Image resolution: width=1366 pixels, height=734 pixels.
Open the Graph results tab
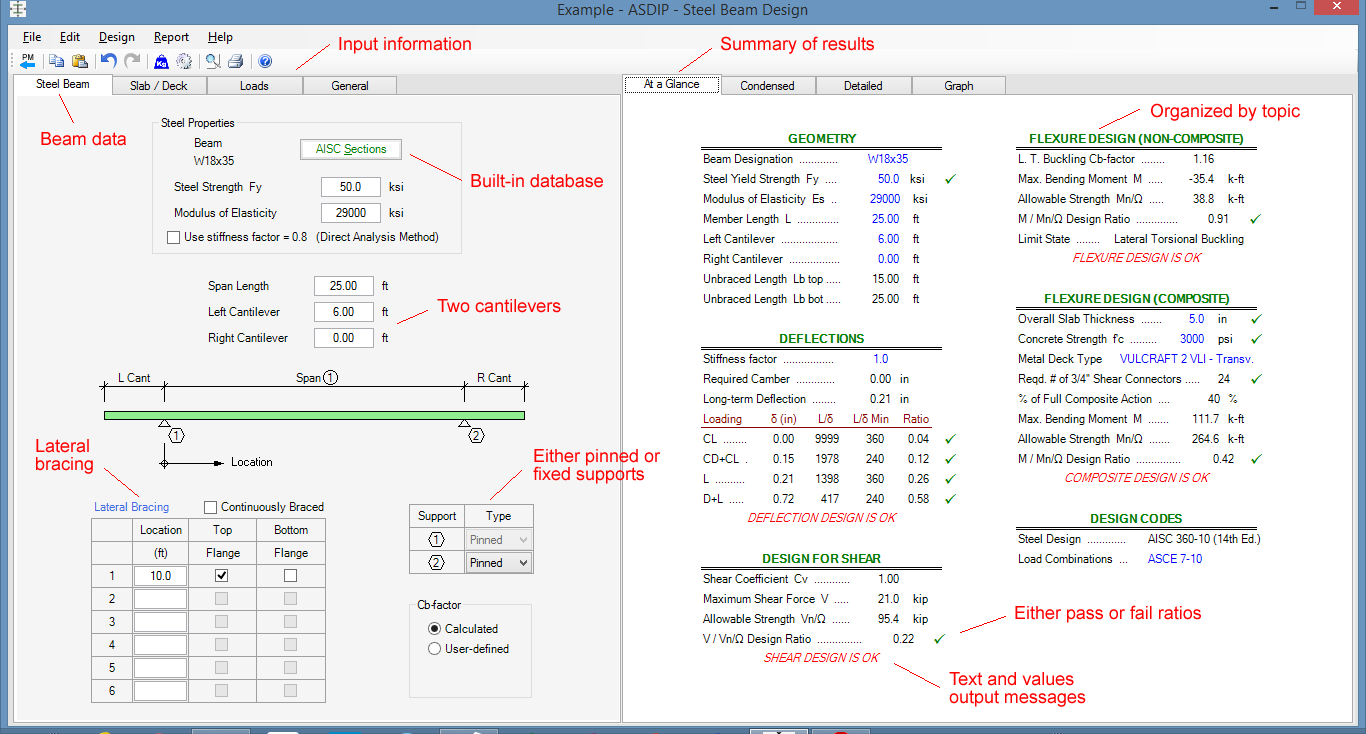click(x=959, y=86)
